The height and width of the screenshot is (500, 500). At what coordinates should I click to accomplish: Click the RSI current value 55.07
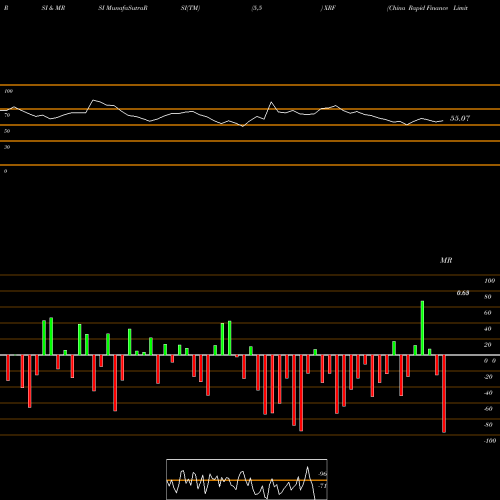460,118
